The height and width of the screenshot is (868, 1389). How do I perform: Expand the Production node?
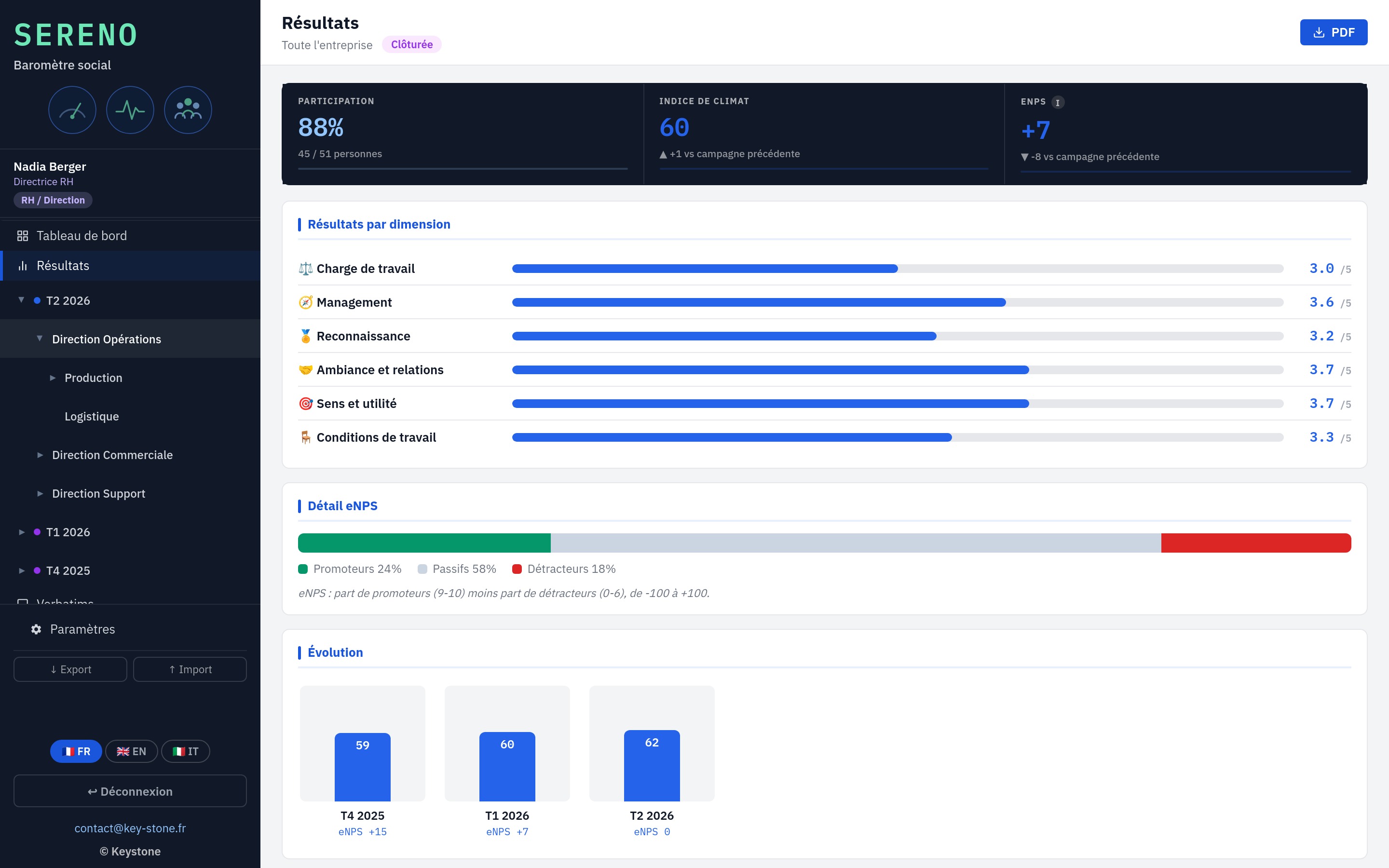pyautogui.click(x=53, y=378)
